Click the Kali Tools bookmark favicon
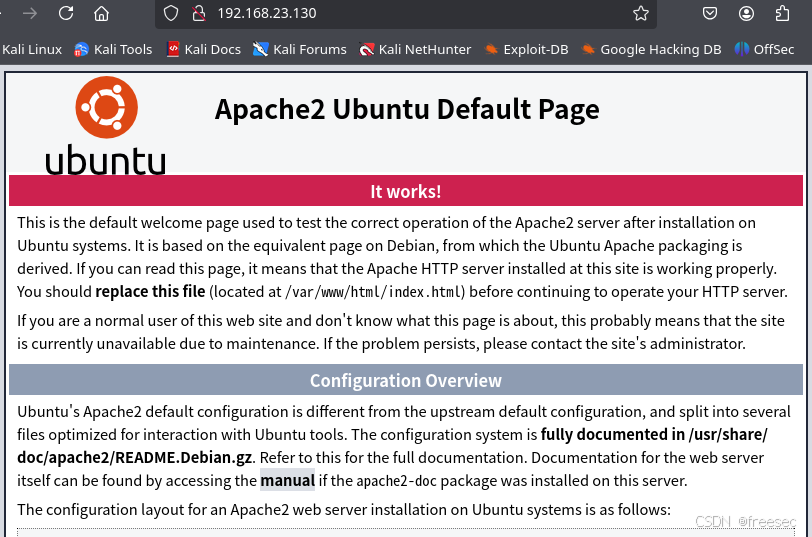 pos(81,50)
